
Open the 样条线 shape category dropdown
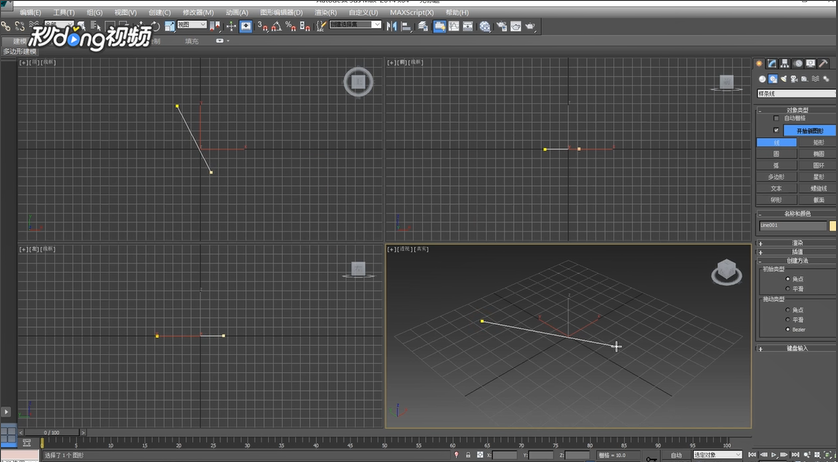point(796,94)
